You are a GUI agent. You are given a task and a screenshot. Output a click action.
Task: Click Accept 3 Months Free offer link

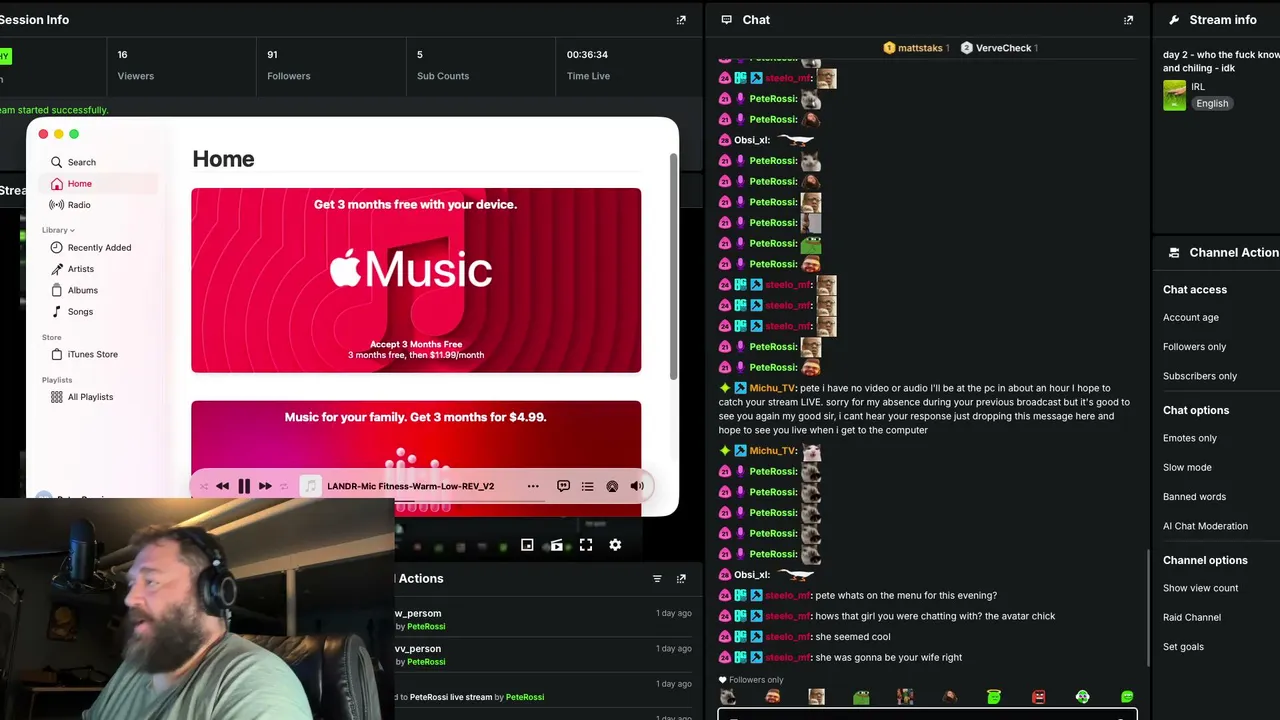(416, 344)
